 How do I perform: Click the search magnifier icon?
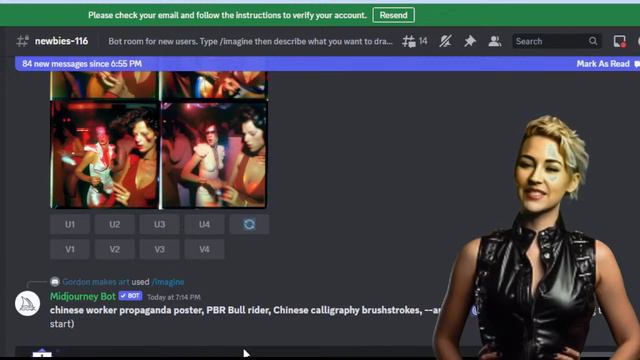pyautogui.click(x=593, y=41)
